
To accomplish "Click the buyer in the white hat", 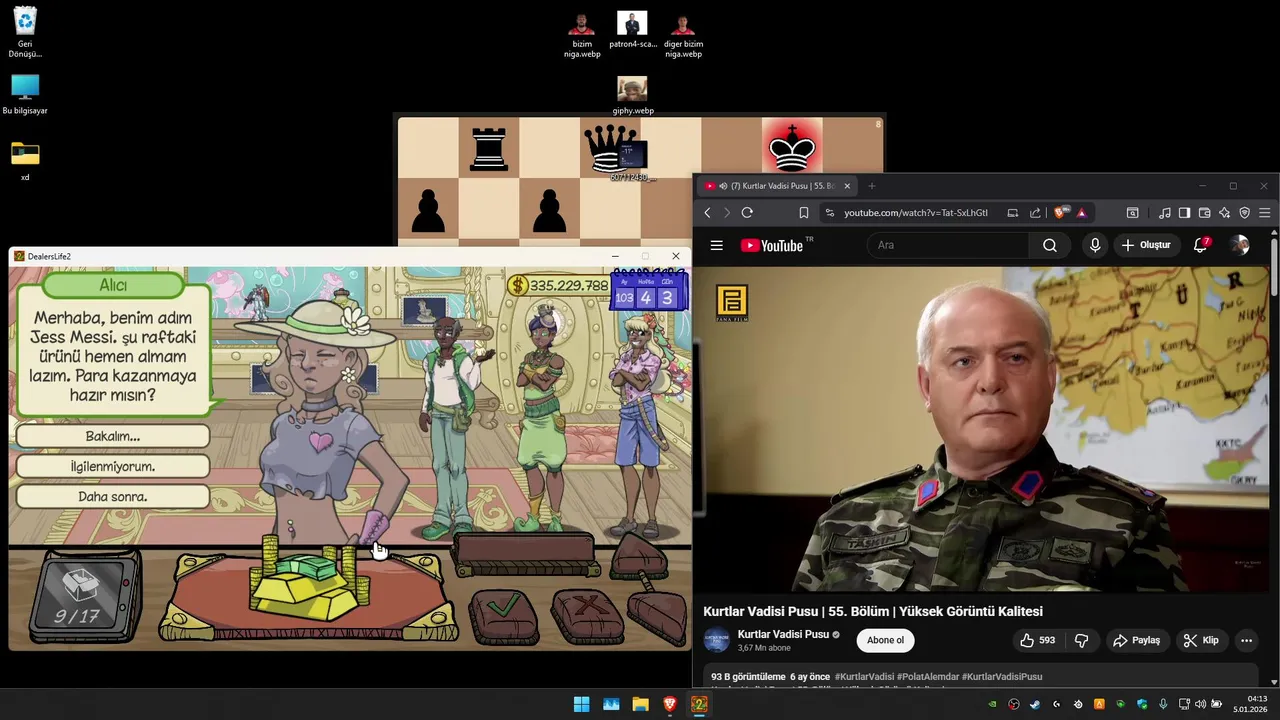I will pyautogui.click(x=320, y=420).
